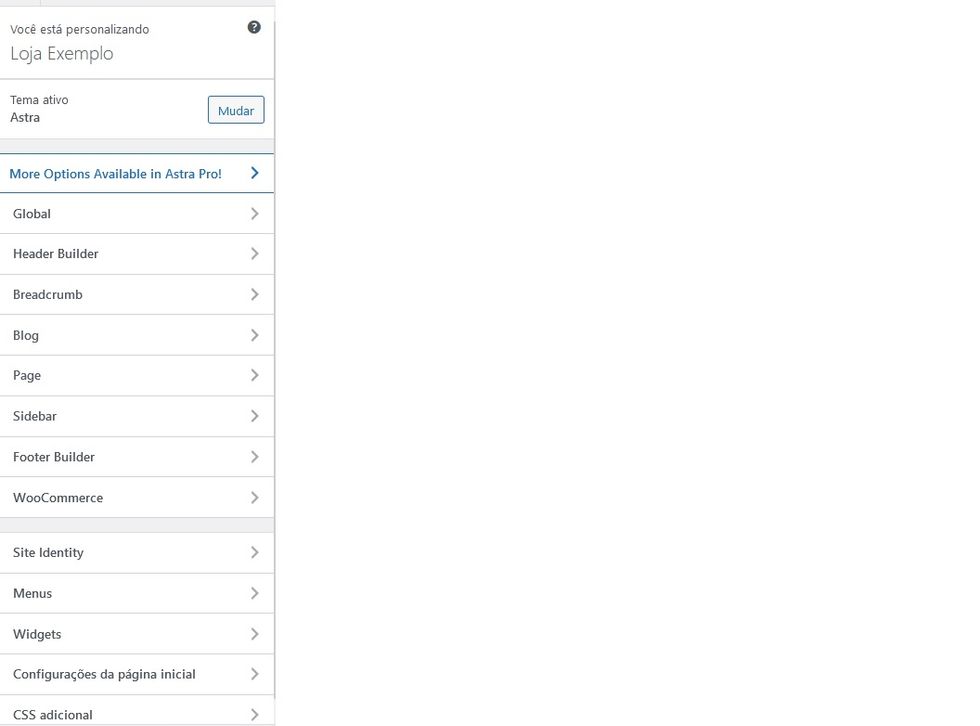Open More Options Available in Astra Pro
980x726 pixels.
137,174
